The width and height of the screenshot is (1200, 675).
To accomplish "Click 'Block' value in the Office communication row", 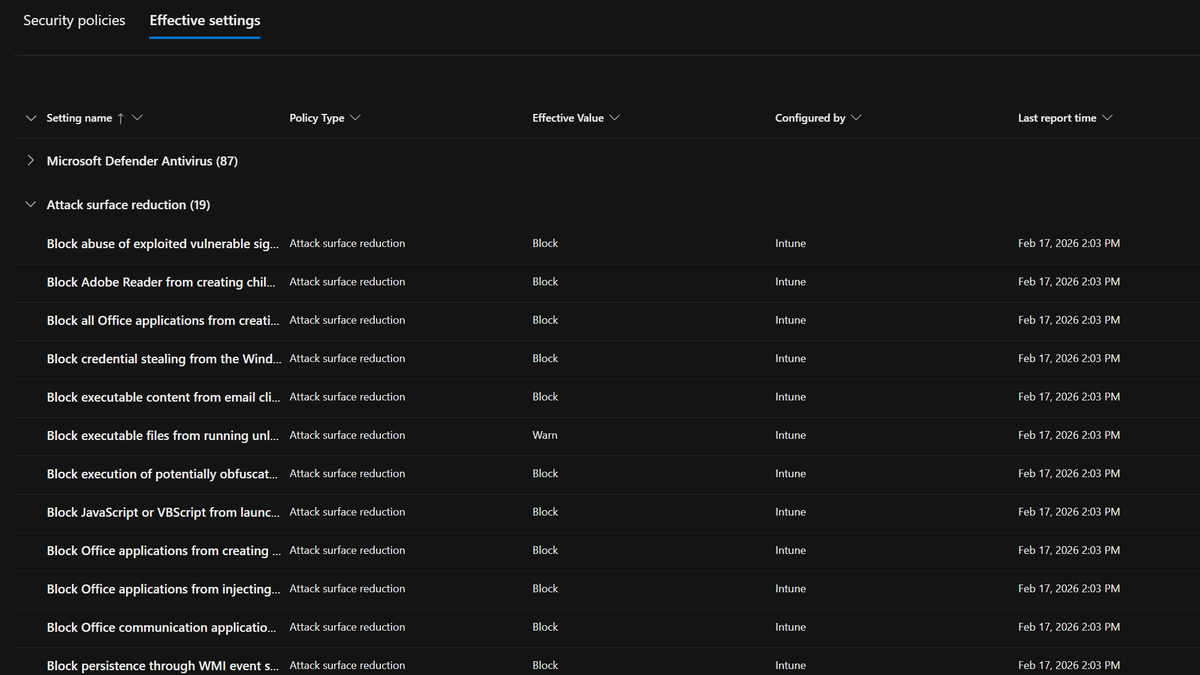I will click(x=545, y=627).
